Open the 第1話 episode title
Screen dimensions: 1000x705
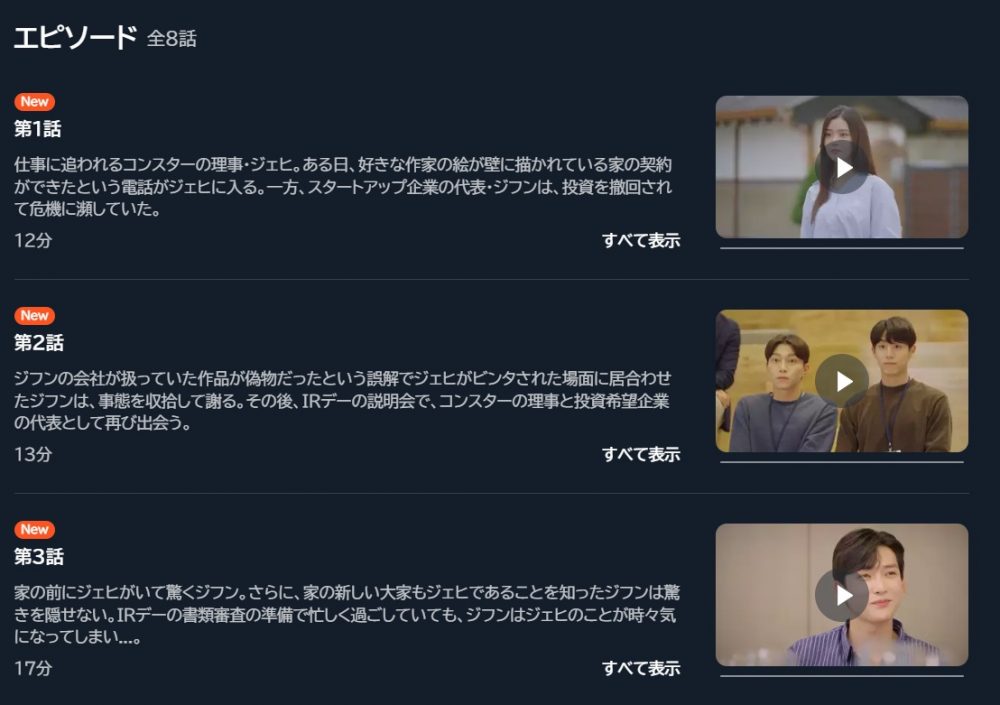(38, 129)
